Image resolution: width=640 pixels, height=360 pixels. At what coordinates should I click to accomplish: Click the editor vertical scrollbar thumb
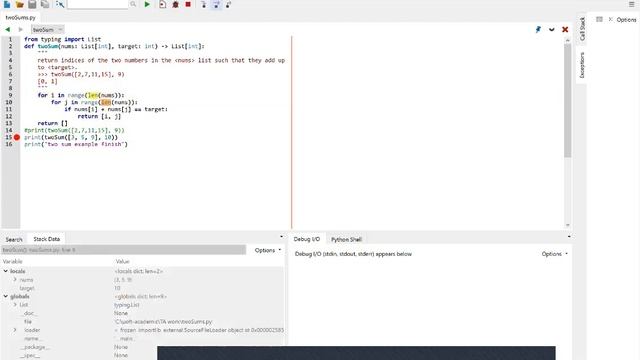pos(568,100)
